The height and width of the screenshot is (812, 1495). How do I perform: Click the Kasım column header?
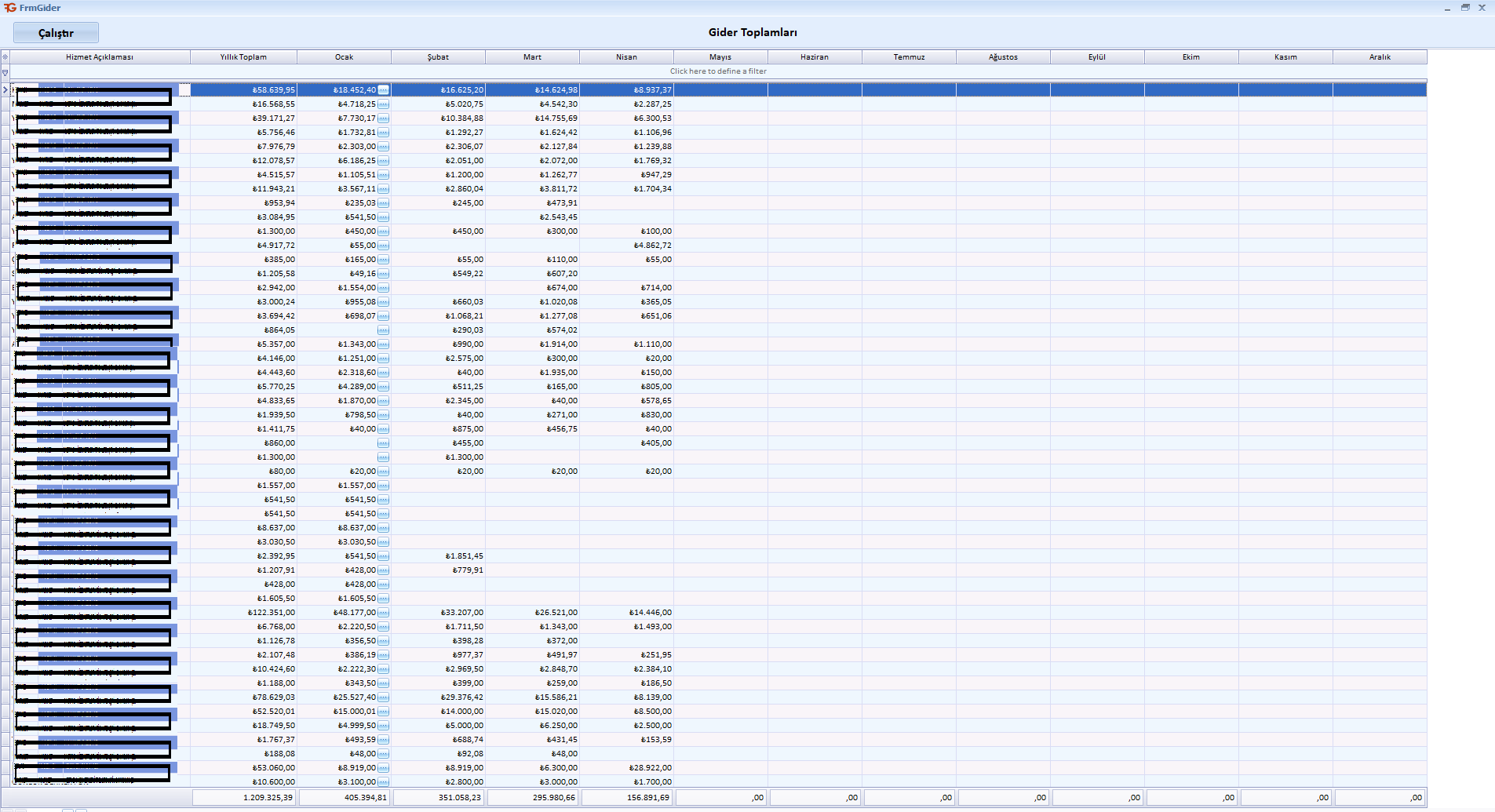tap(1285, 56)
